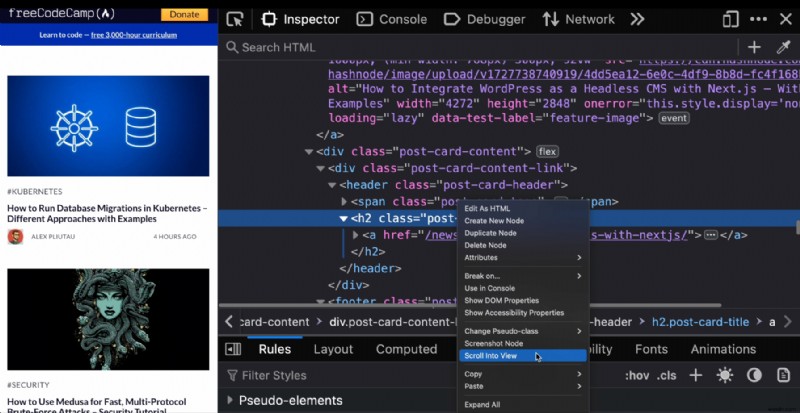Open the Computed tab
This screenshot has width=800, height=413.
[x=407, y=349]
